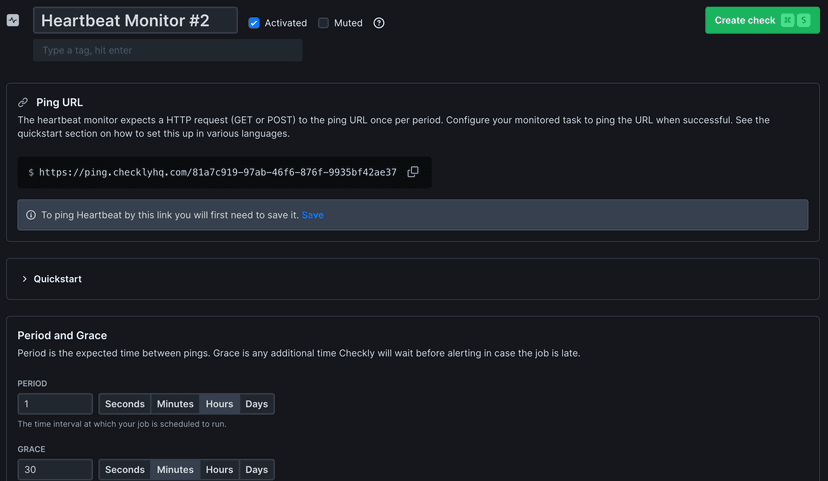The width and height of the screenshot is (828, 481).
Task: Set Grace unit to Seconds
Action: pos(124,469)
